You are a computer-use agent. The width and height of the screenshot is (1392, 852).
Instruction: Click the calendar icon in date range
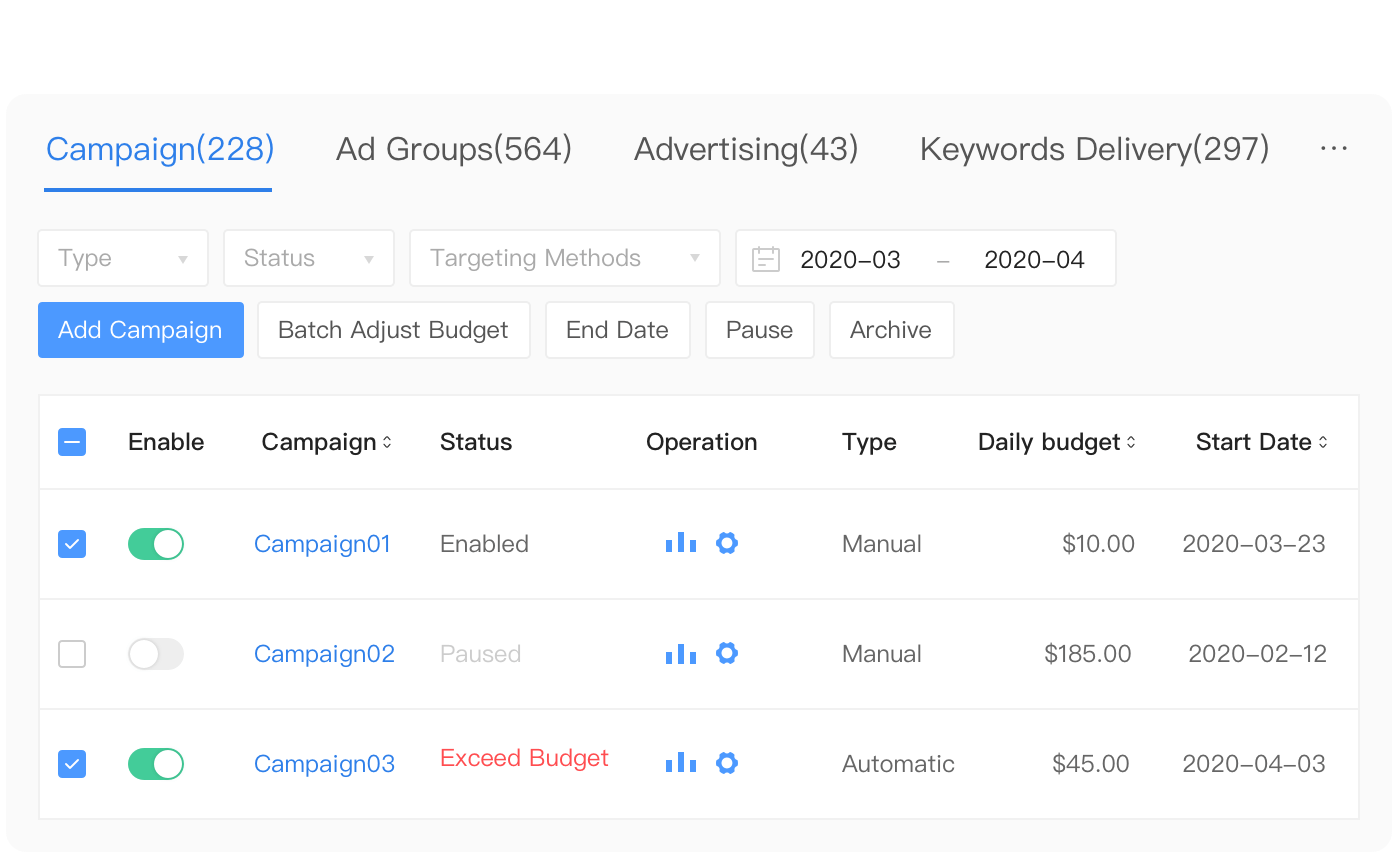point(766,259)
